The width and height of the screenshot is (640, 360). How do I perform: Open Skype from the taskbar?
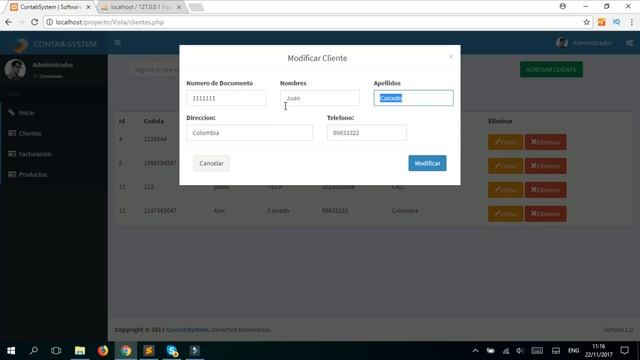(172, 351)
